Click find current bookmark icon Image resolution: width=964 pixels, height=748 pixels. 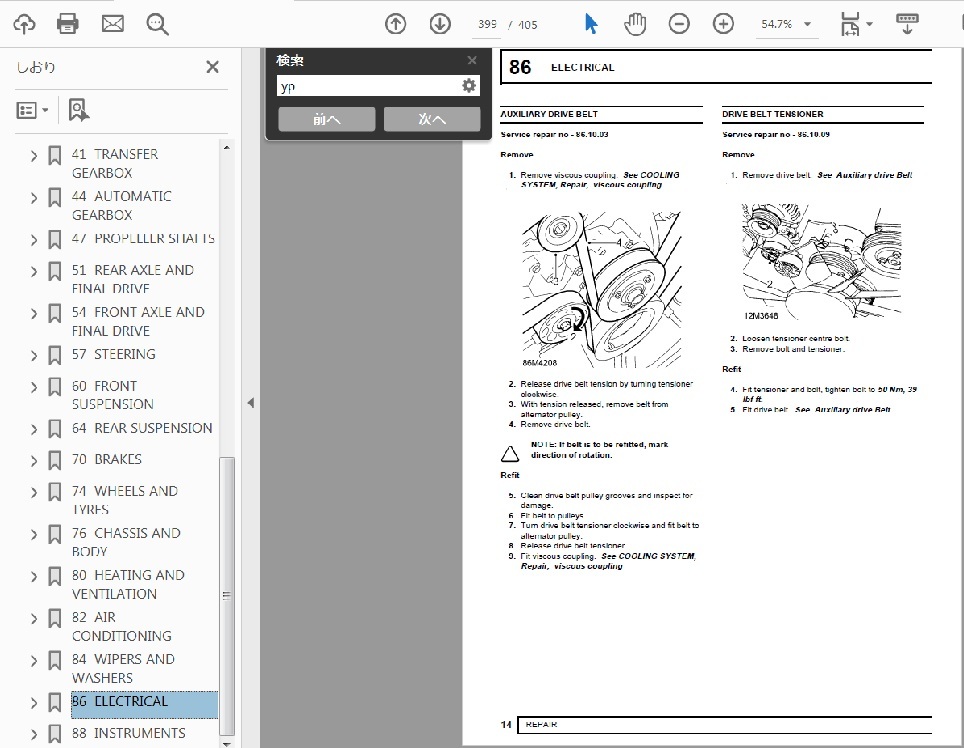pos(79,110)
